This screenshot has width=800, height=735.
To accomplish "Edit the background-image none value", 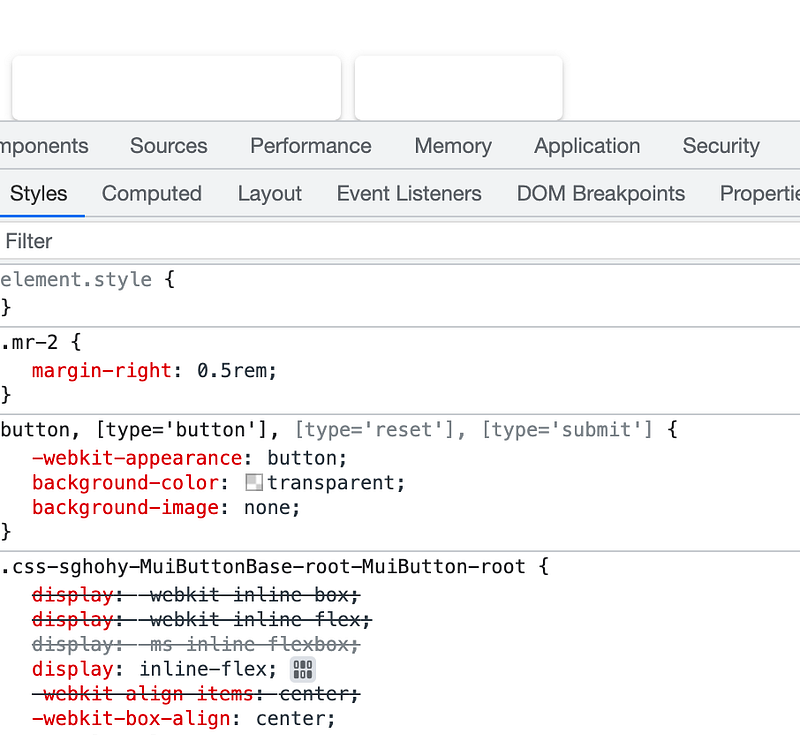I will coord(266,508).
